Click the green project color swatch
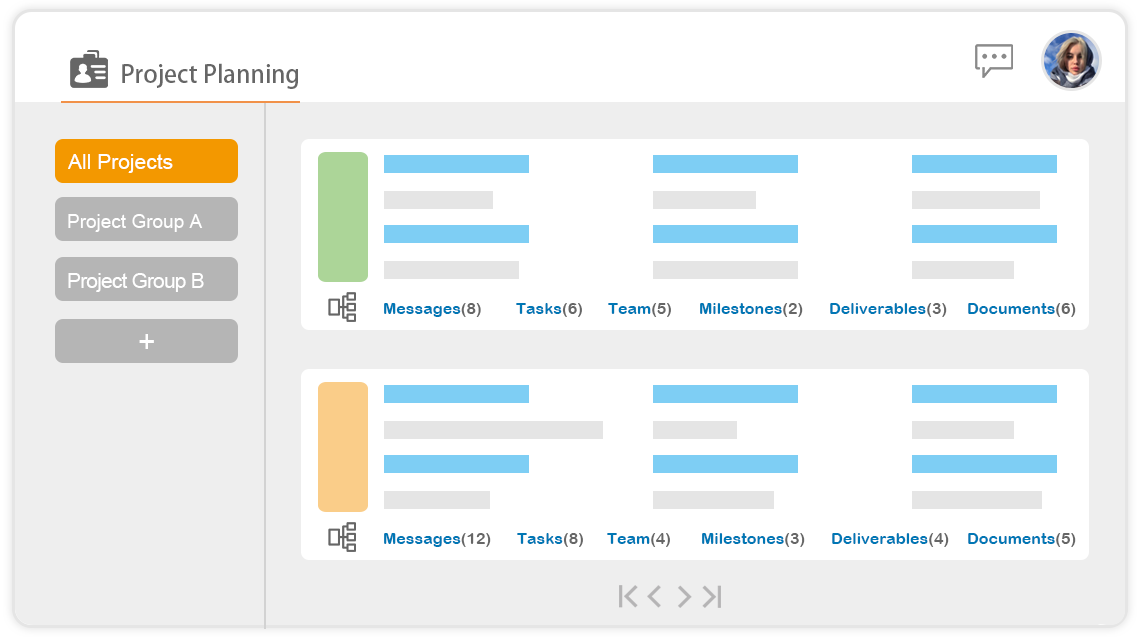The width and height of the screenshot is (1140, 640). pyautogui.click(x=343, y=217)
